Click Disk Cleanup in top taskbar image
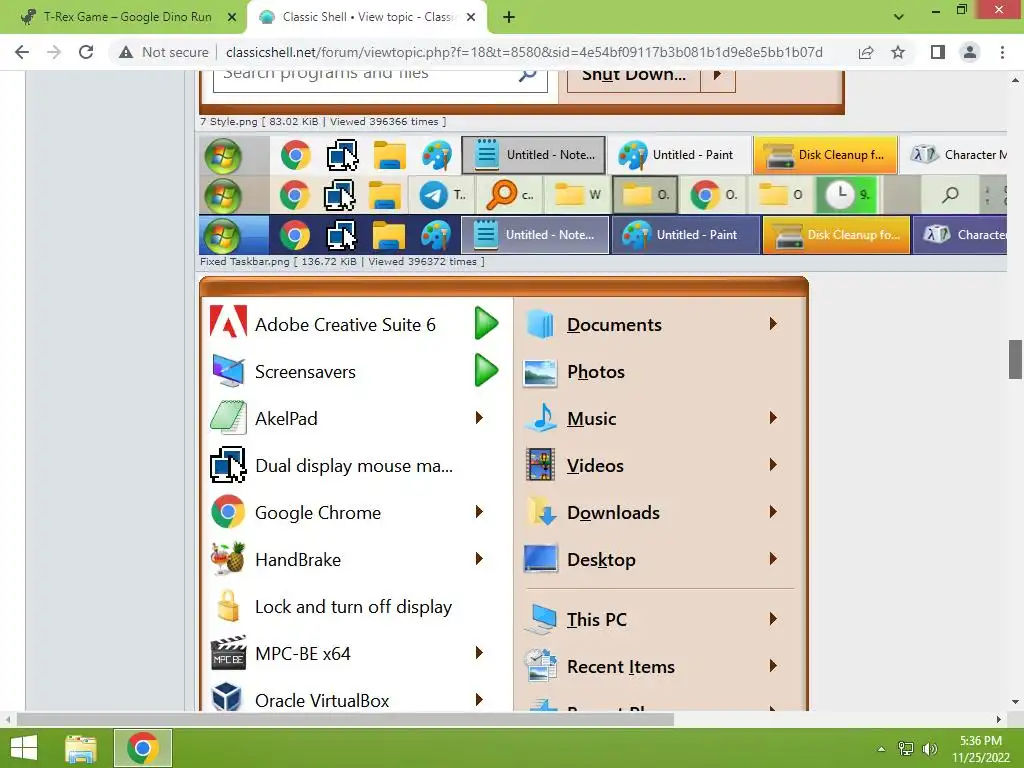The image size is (1024, 768). pyautogui.click(x=825, y=155)
